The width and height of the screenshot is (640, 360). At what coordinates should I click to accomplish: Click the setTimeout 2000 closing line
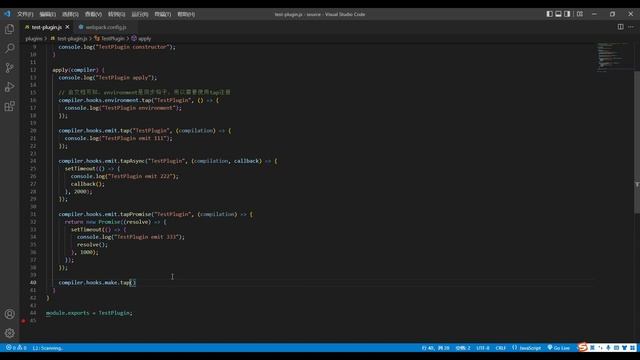[x=78, y=191]
